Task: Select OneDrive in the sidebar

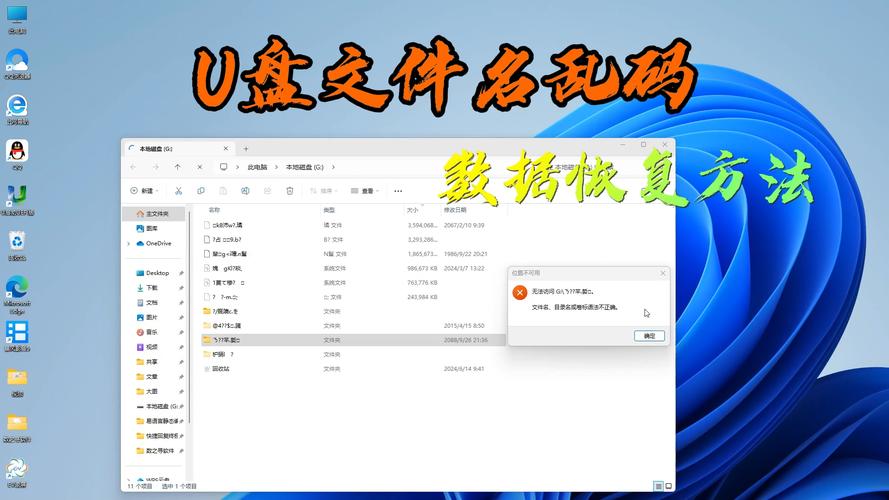Action: [154, 243]
